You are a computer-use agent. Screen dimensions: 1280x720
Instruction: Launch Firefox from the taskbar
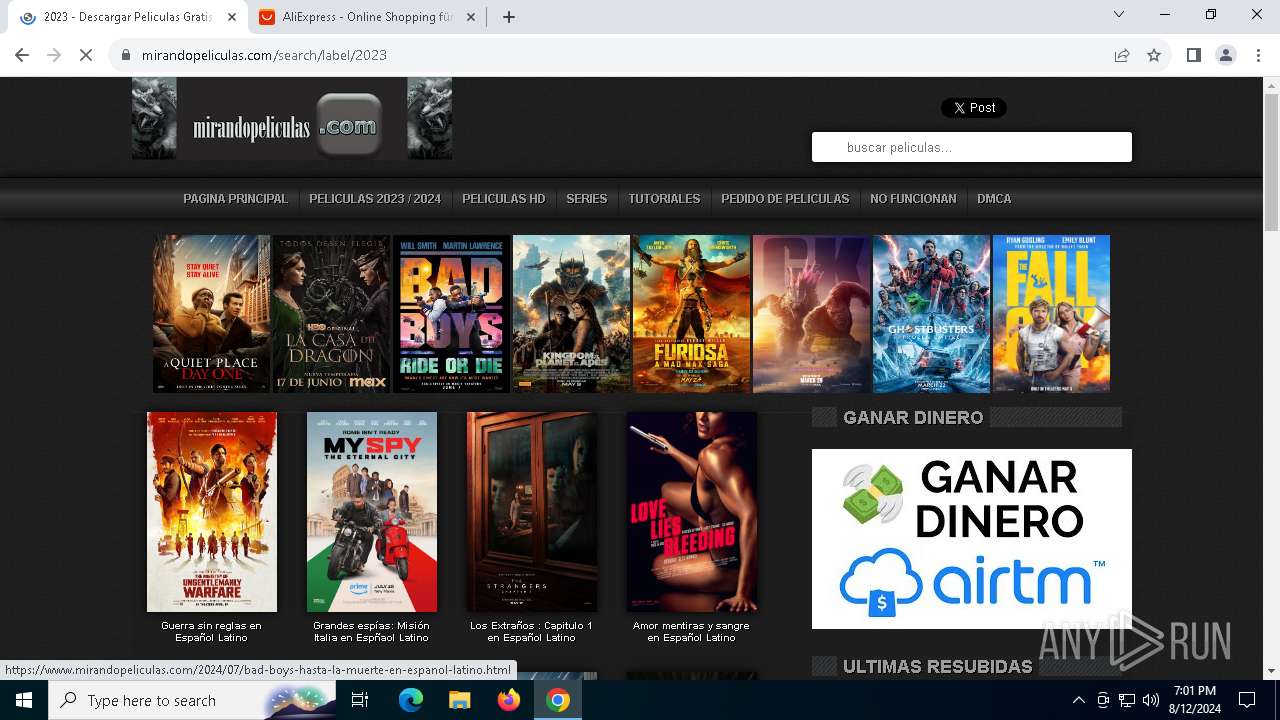coord(508,700)
